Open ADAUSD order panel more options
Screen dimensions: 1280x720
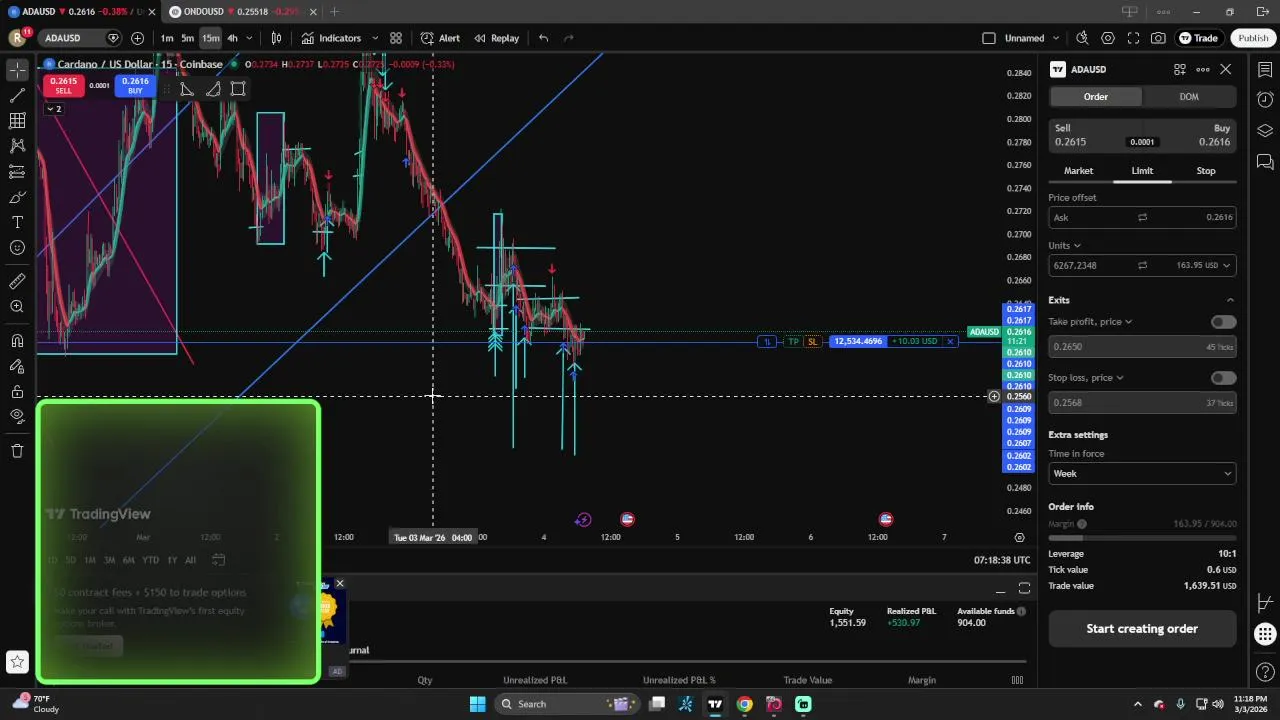(x=1203, y=69)
